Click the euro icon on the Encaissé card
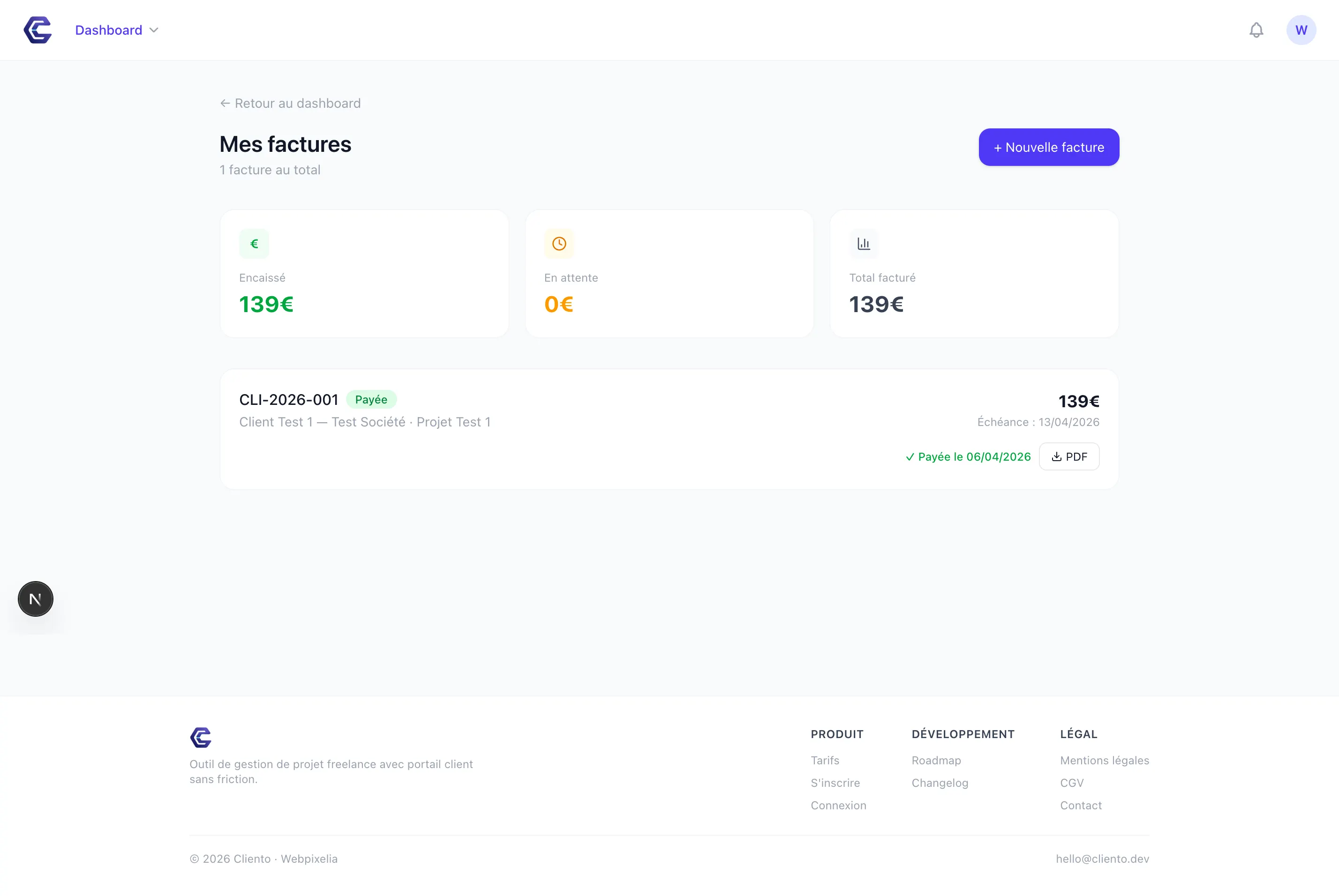This screenshot has height=896, width=1339. click(x=255, y=243)
